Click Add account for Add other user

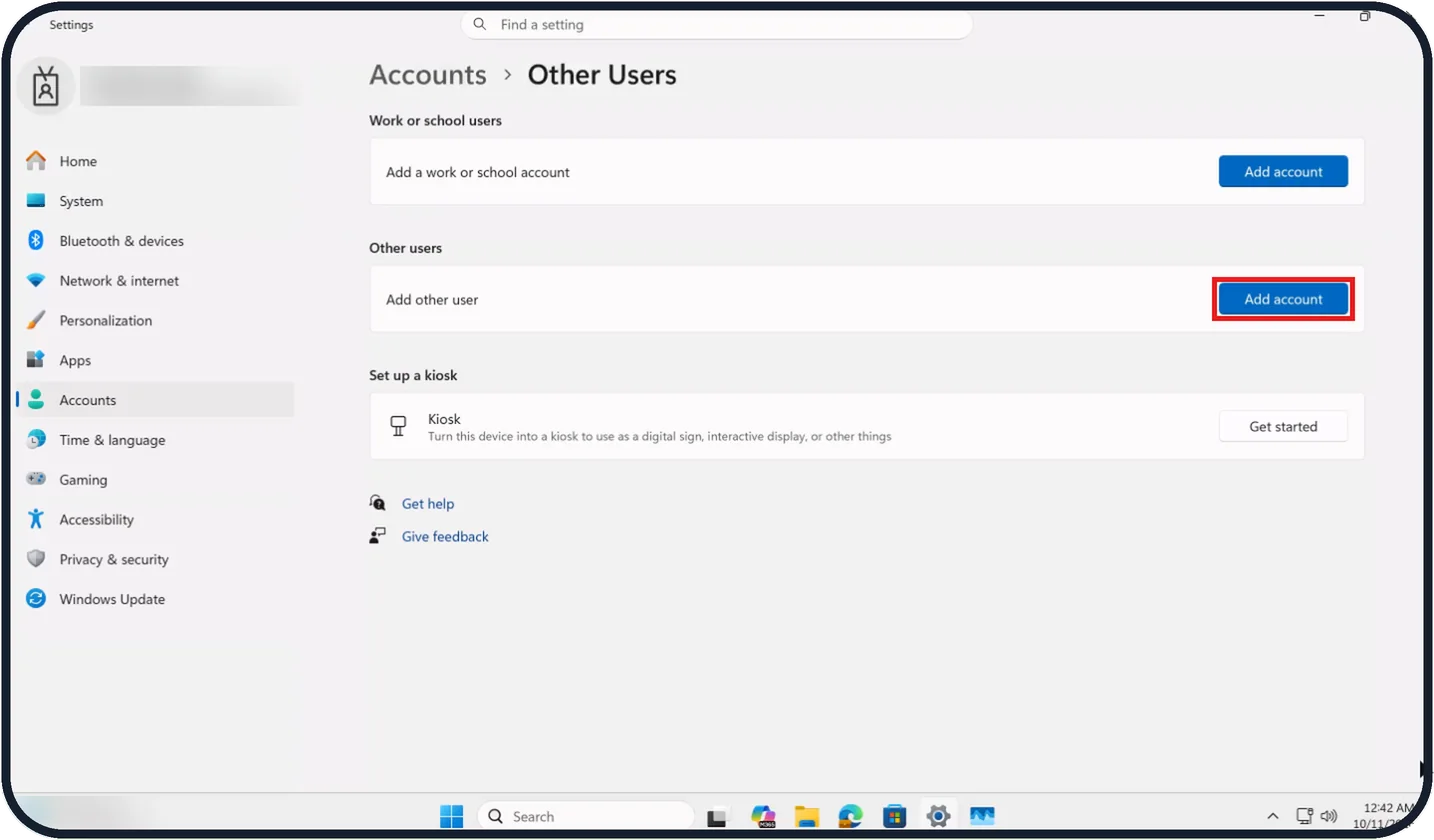coord(1283,299)
